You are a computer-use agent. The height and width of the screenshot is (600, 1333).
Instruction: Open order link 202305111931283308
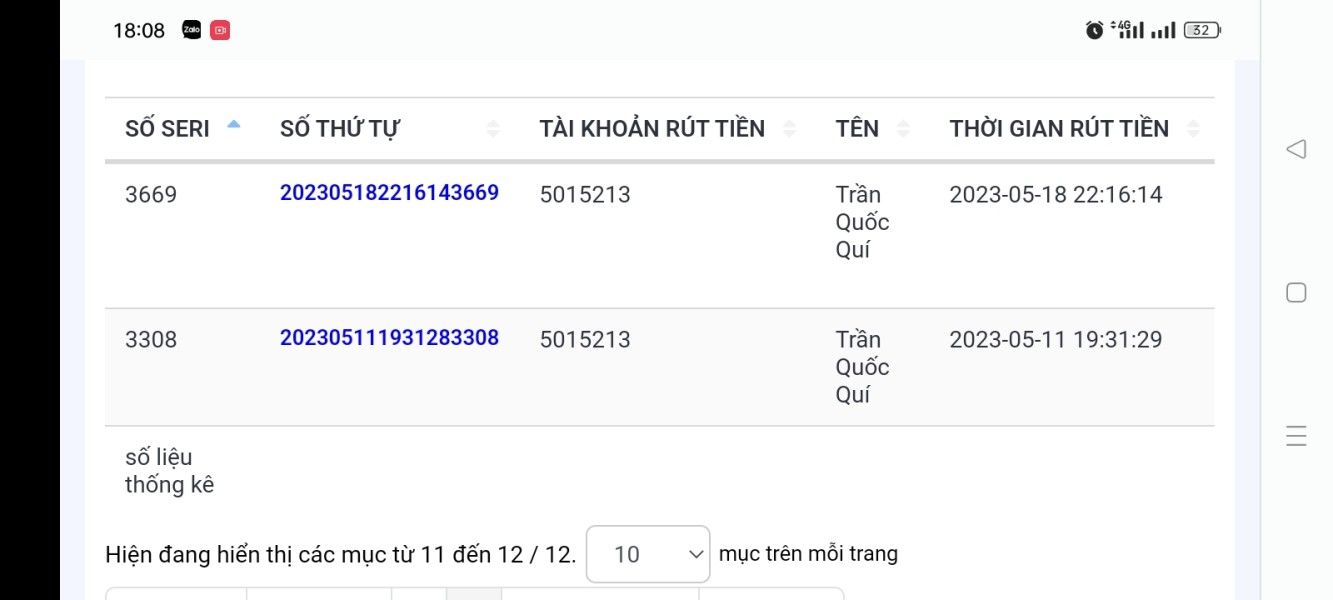(x=389, y=338)
